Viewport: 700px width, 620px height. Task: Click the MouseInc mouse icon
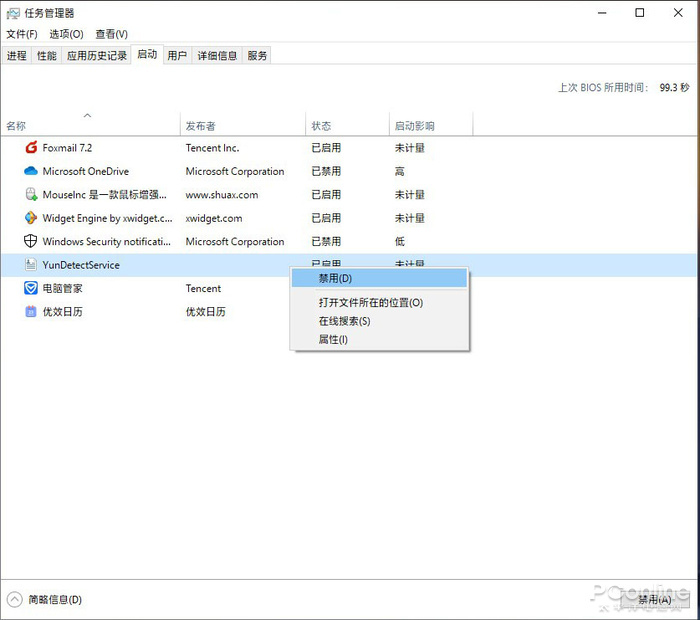[31, 194]
